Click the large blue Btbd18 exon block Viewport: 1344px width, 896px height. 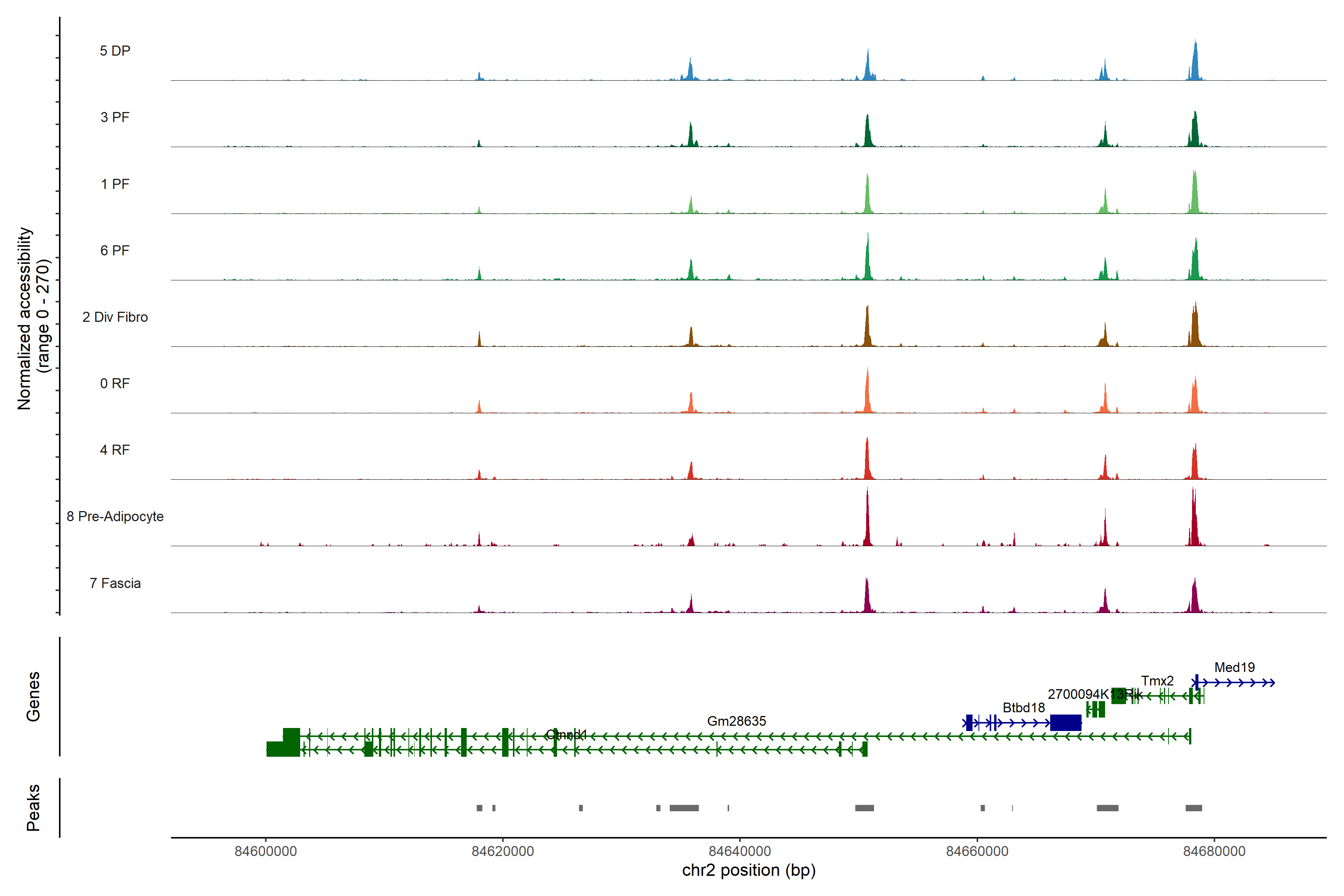pyautogui.click(x=1066, y=722)
